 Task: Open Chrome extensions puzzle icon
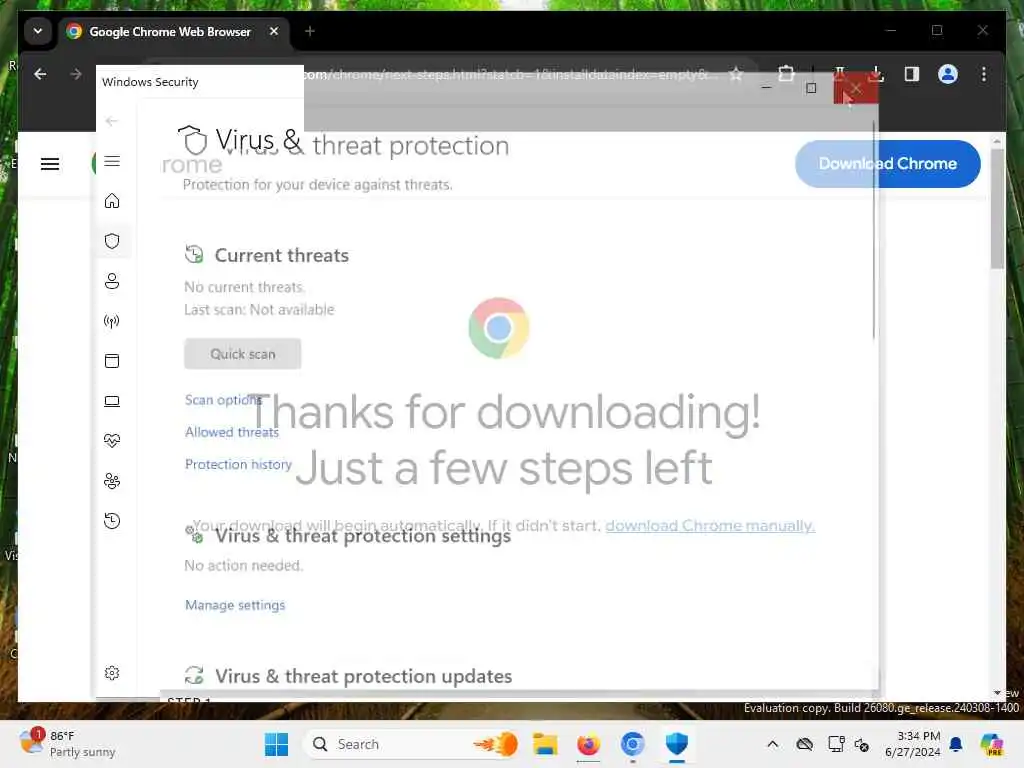pyautogui.click(x=786, y=74)
